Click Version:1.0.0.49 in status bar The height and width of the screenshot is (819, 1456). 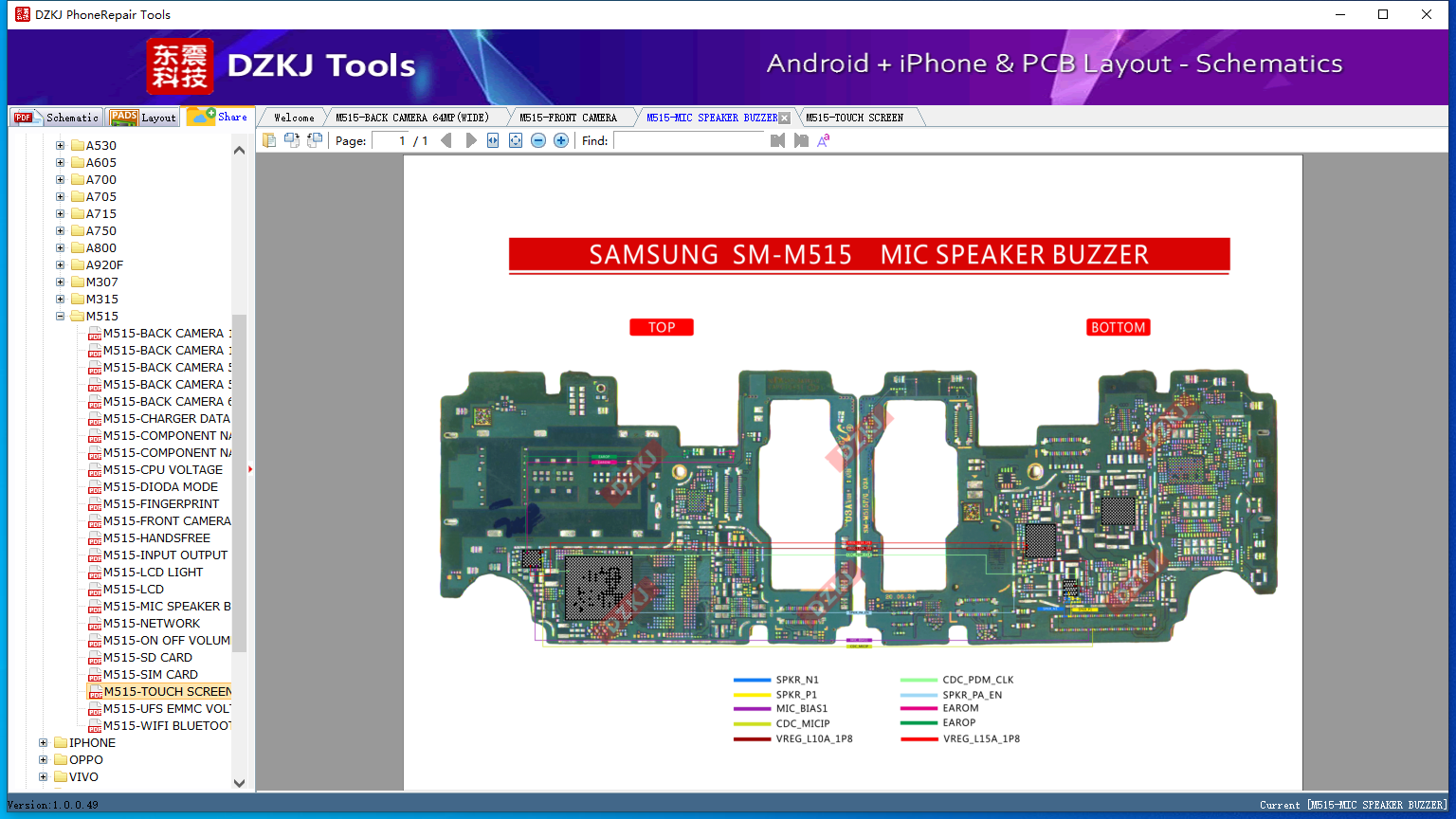coord(53,805)
